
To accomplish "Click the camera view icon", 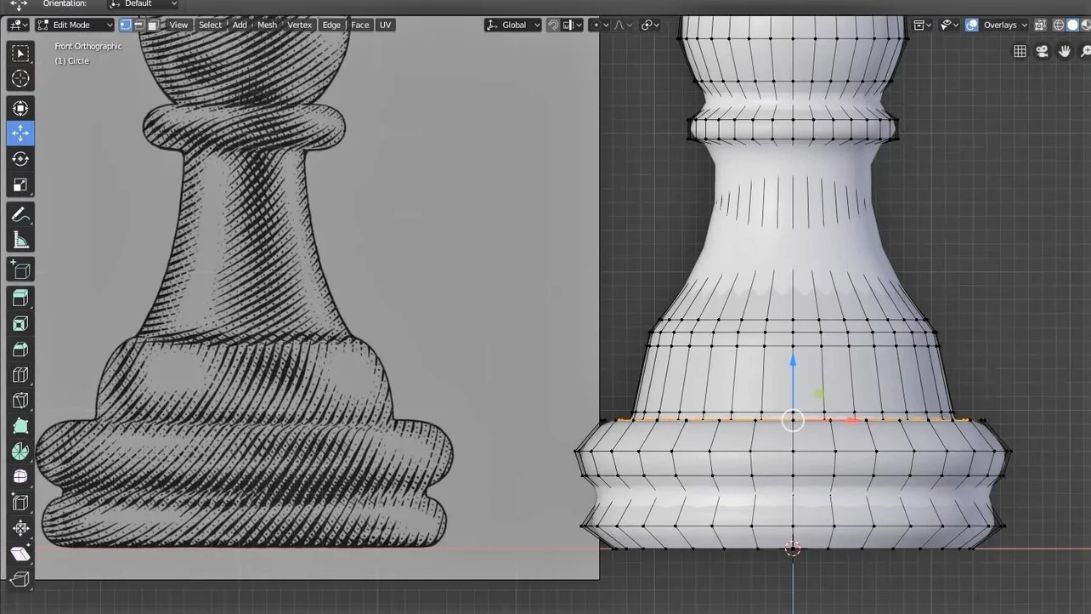I will click(x=1042, y=51).
